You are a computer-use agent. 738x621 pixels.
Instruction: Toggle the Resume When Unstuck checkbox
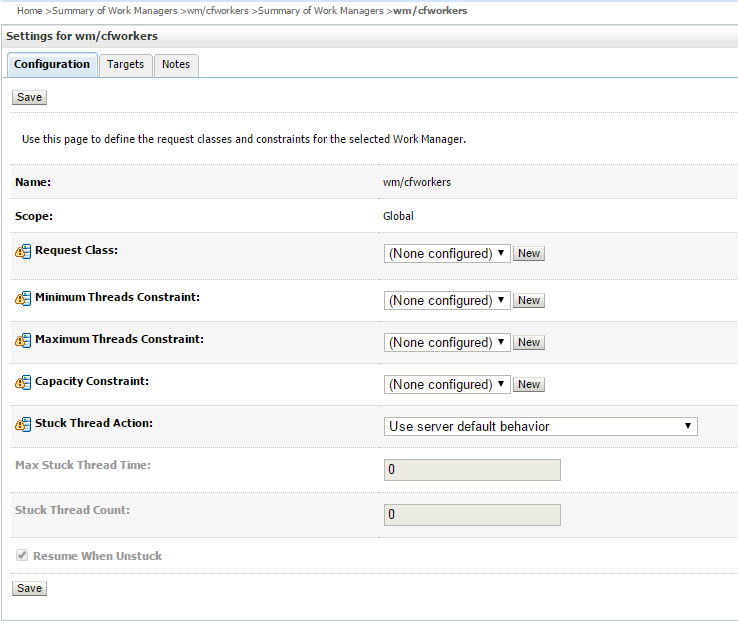(x=22, y=555)
